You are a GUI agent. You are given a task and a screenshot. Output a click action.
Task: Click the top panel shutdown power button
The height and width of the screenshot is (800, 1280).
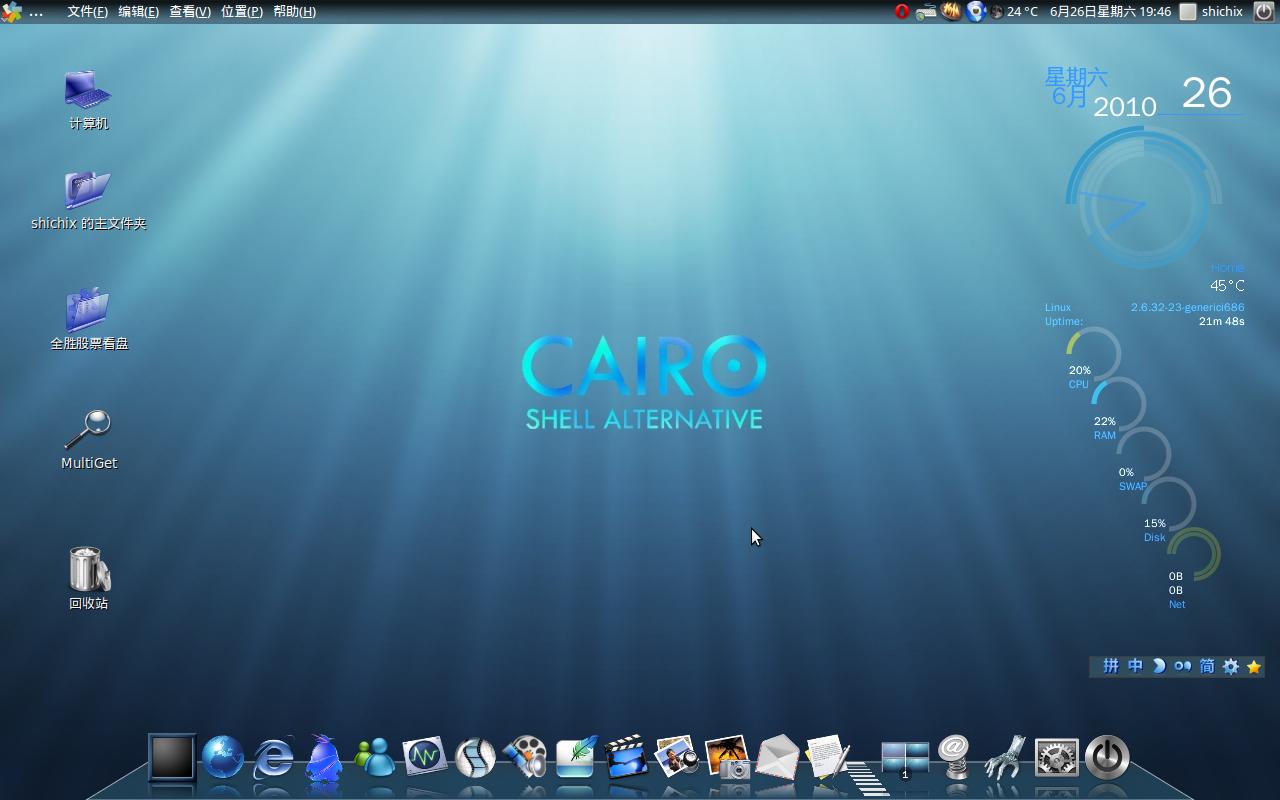point(1263,12)
